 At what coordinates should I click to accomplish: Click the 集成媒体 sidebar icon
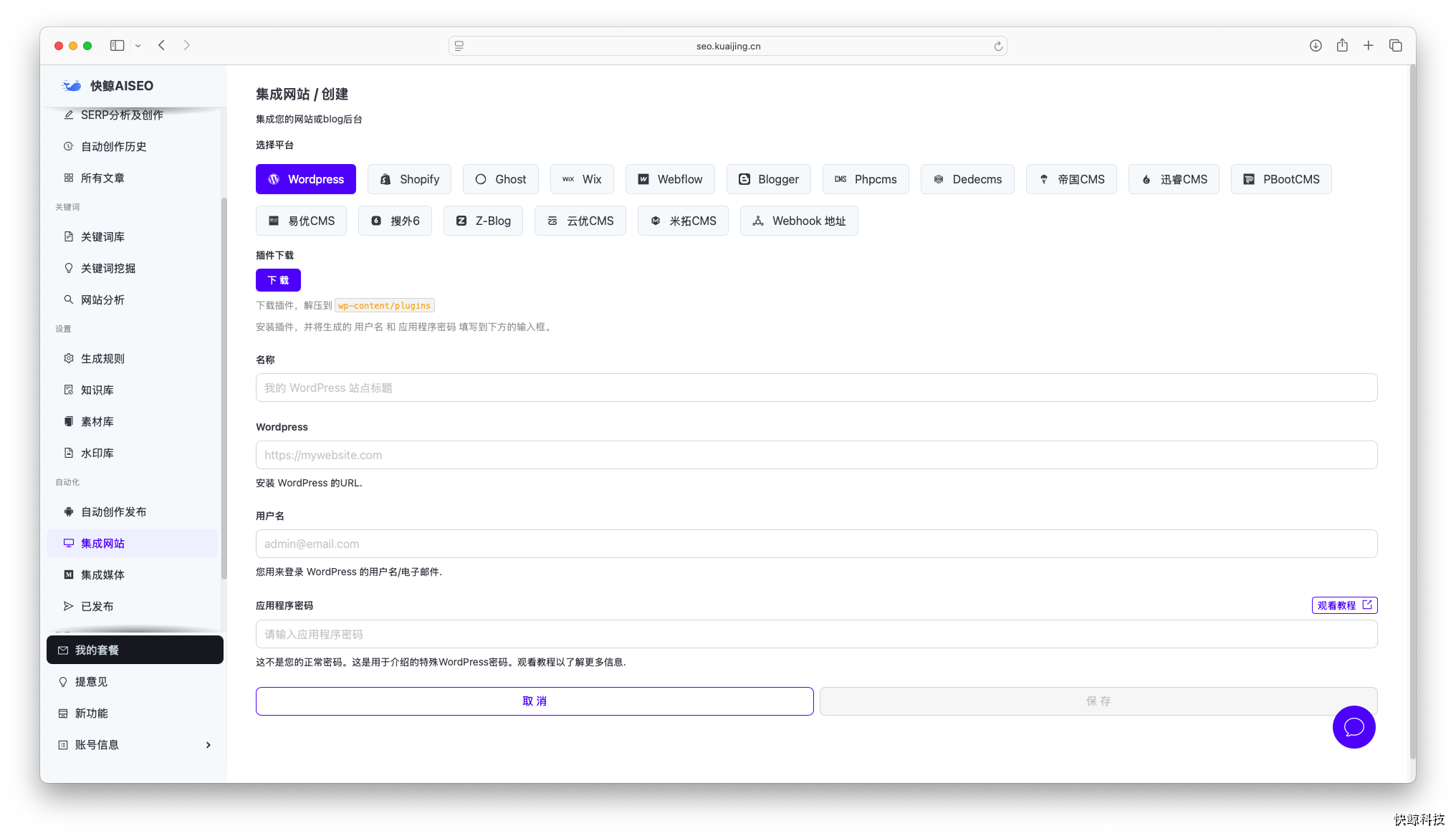pos(69,575)
